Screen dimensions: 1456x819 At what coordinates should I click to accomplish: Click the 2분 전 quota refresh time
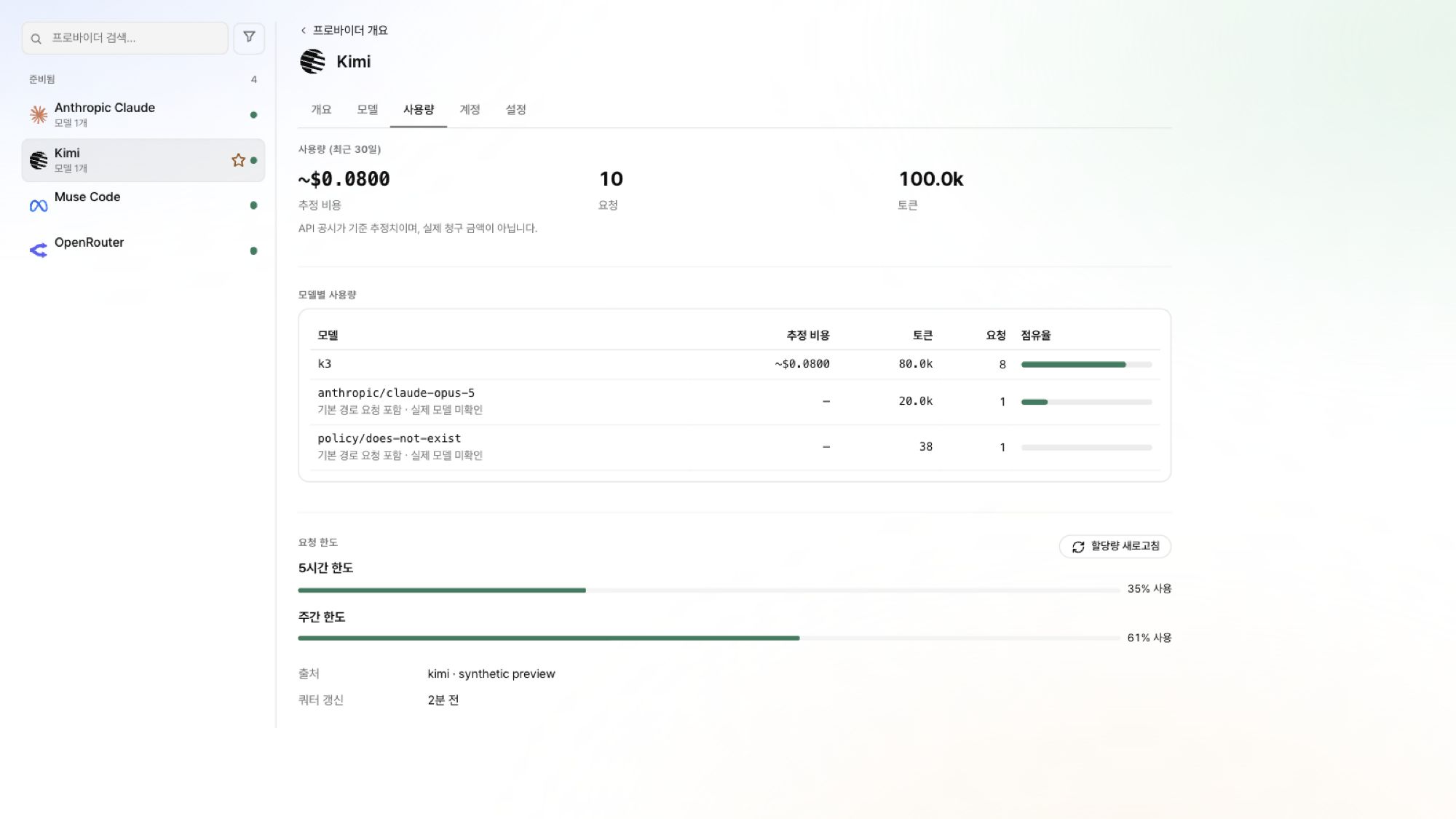[x=443, y=700]
